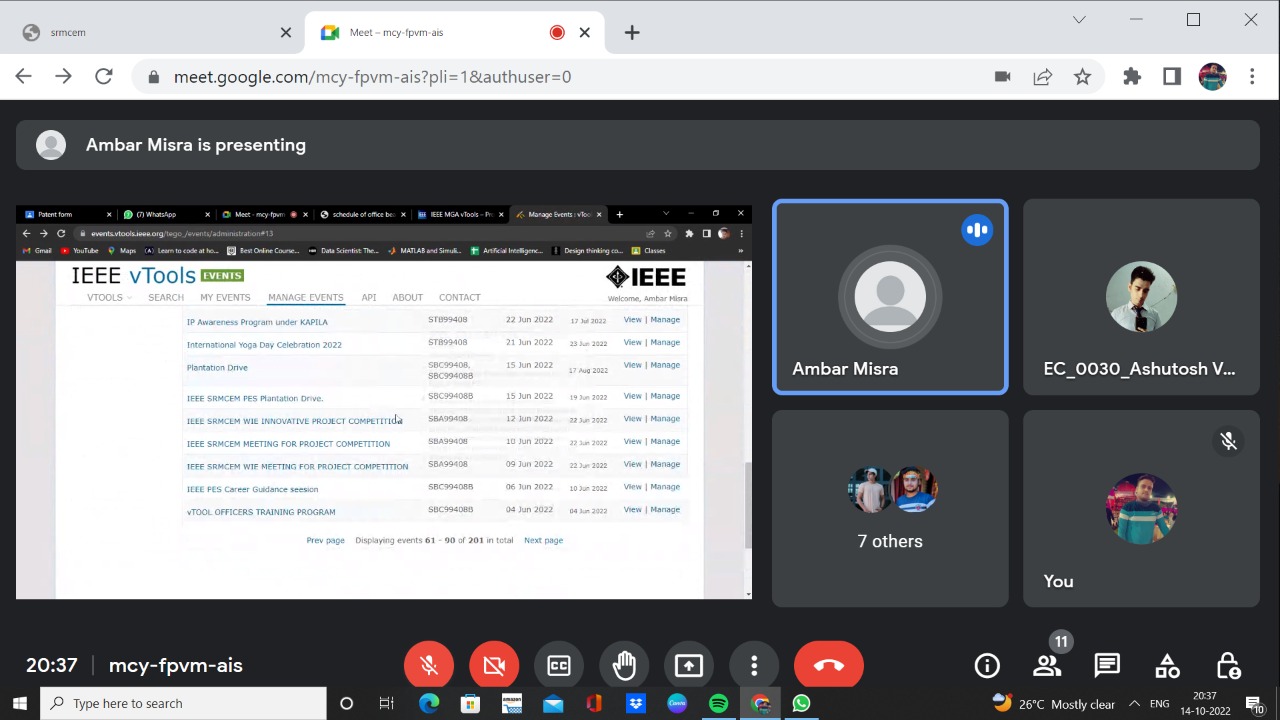1280x720 pixels.
Task: Click the Windows taskbar search box
Action: [x=184, y=704]
